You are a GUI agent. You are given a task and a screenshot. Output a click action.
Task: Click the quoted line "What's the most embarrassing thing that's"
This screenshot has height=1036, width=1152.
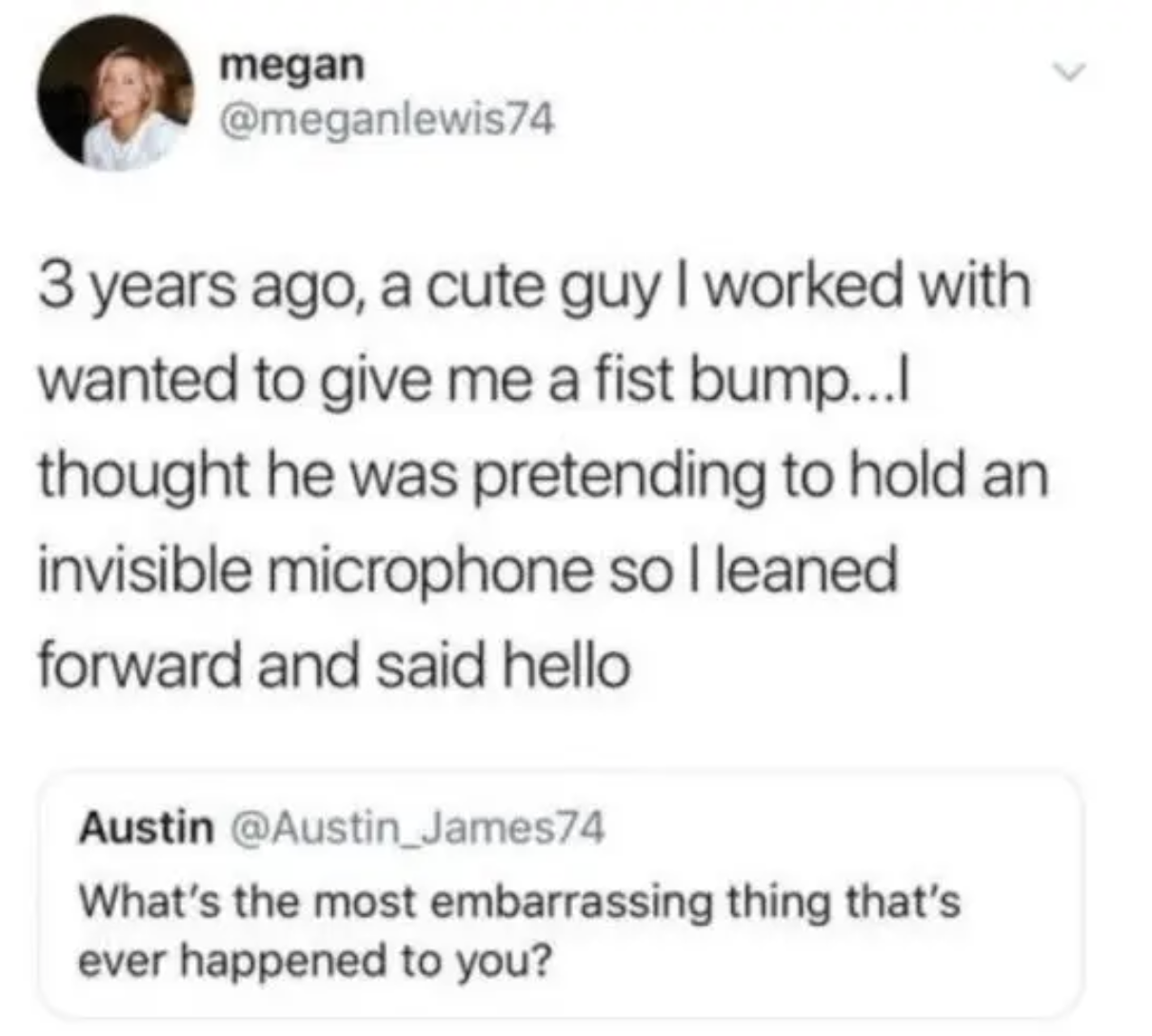[x=519, y=902]
